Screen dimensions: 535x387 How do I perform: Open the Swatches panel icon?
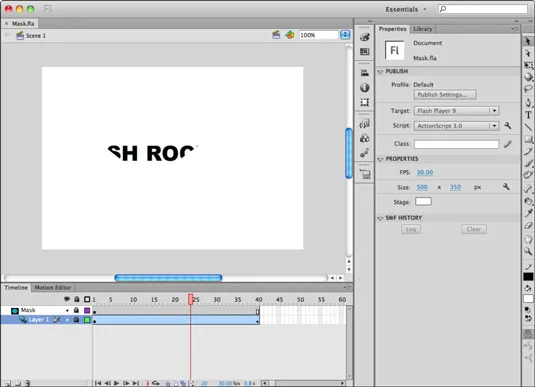tap(364, 52)
